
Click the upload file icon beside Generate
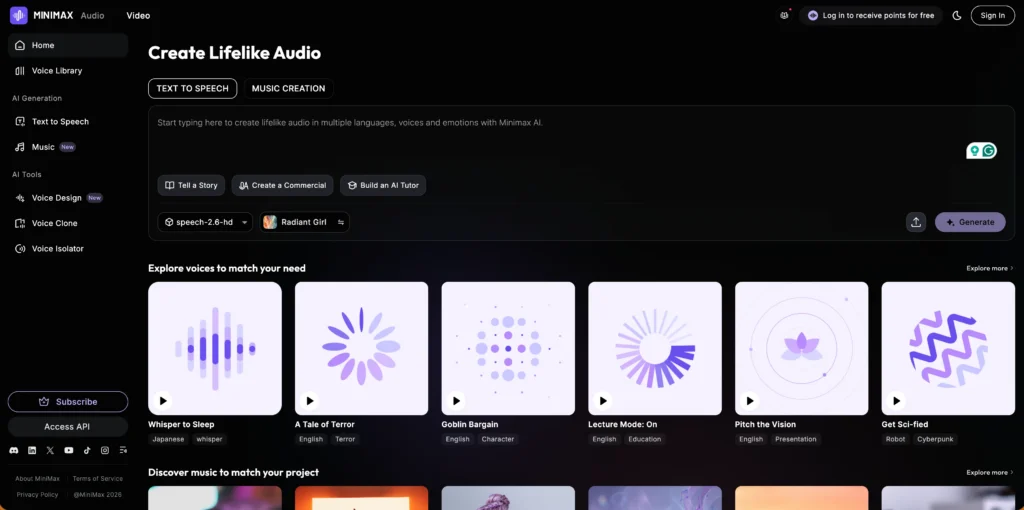point(916,222)
